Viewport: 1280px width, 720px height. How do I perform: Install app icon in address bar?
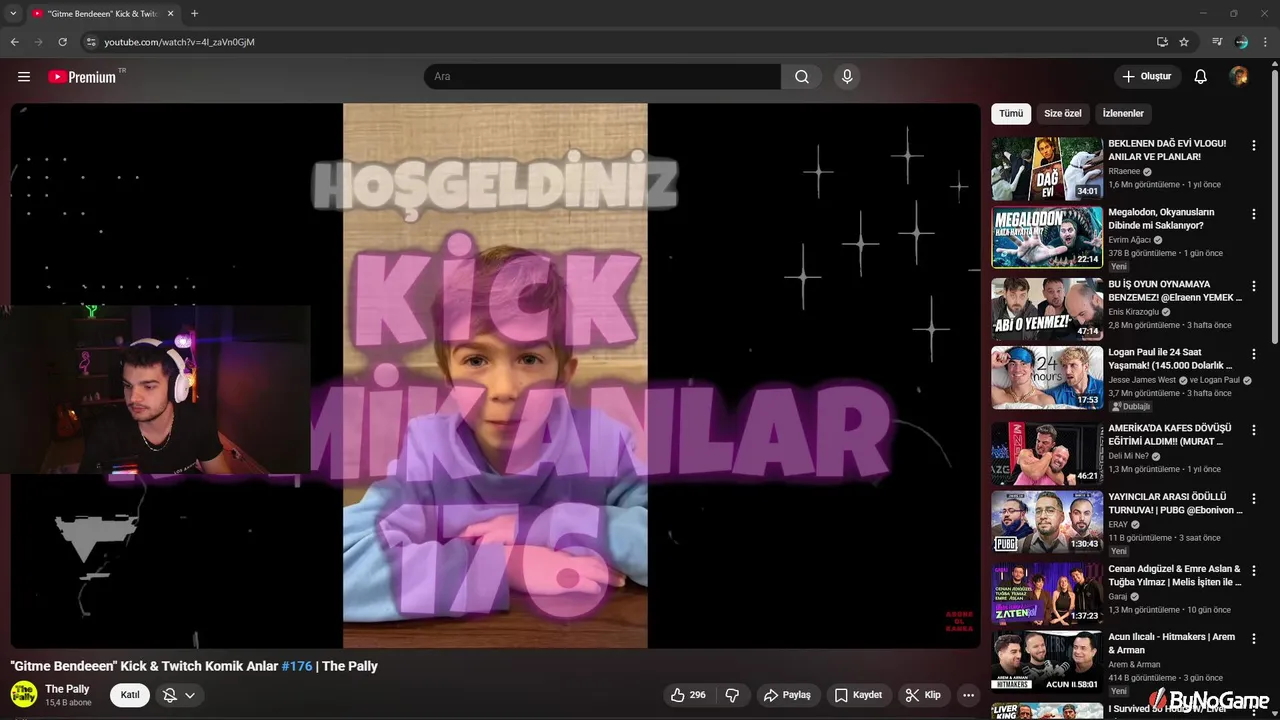(1162, 42)
